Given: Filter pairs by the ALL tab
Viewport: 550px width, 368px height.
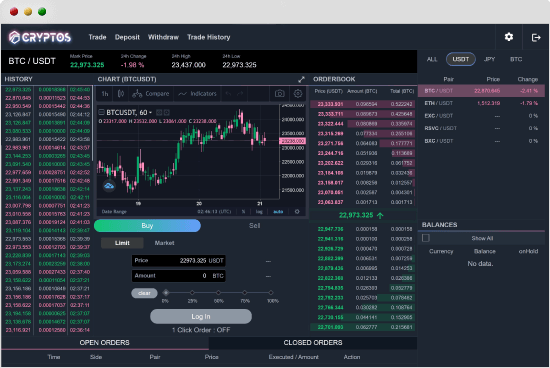Looking at the screenshot, I should (432, 59).
